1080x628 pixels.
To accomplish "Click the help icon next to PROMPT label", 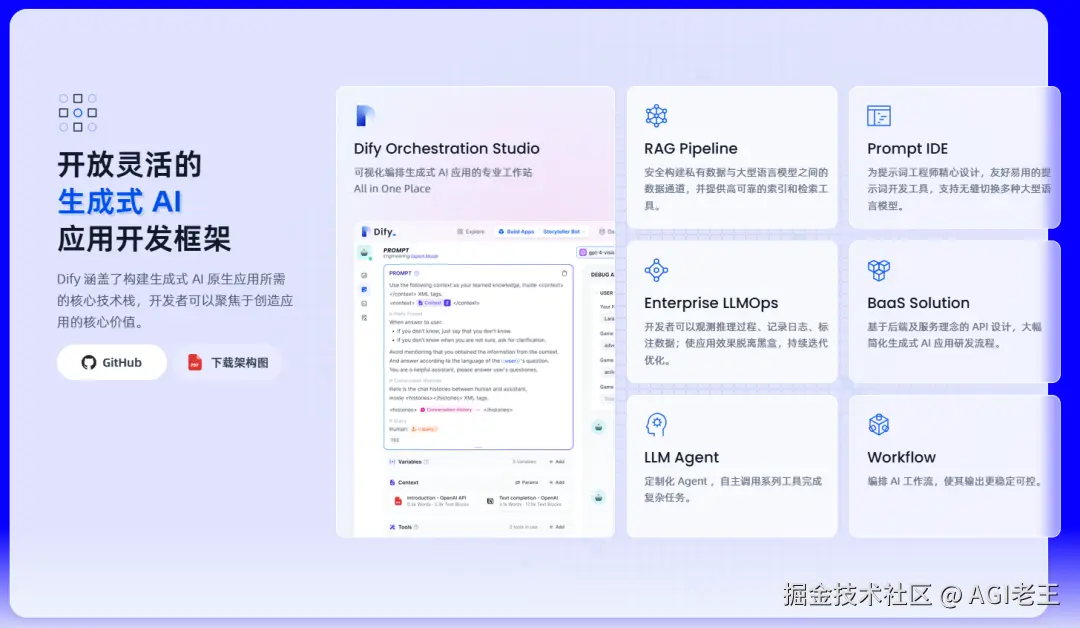I will [416, 273].
